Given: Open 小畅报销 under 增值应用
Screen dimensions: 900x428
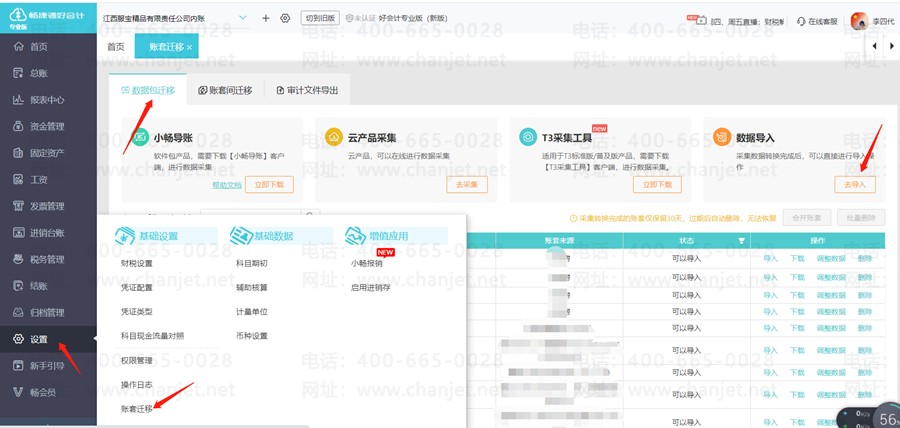Looking at the screenshot, I should click(x=367, y=263).
